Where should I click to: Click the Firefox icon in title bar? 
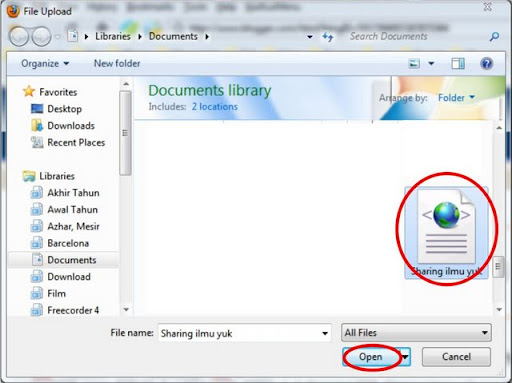[13, 11]
